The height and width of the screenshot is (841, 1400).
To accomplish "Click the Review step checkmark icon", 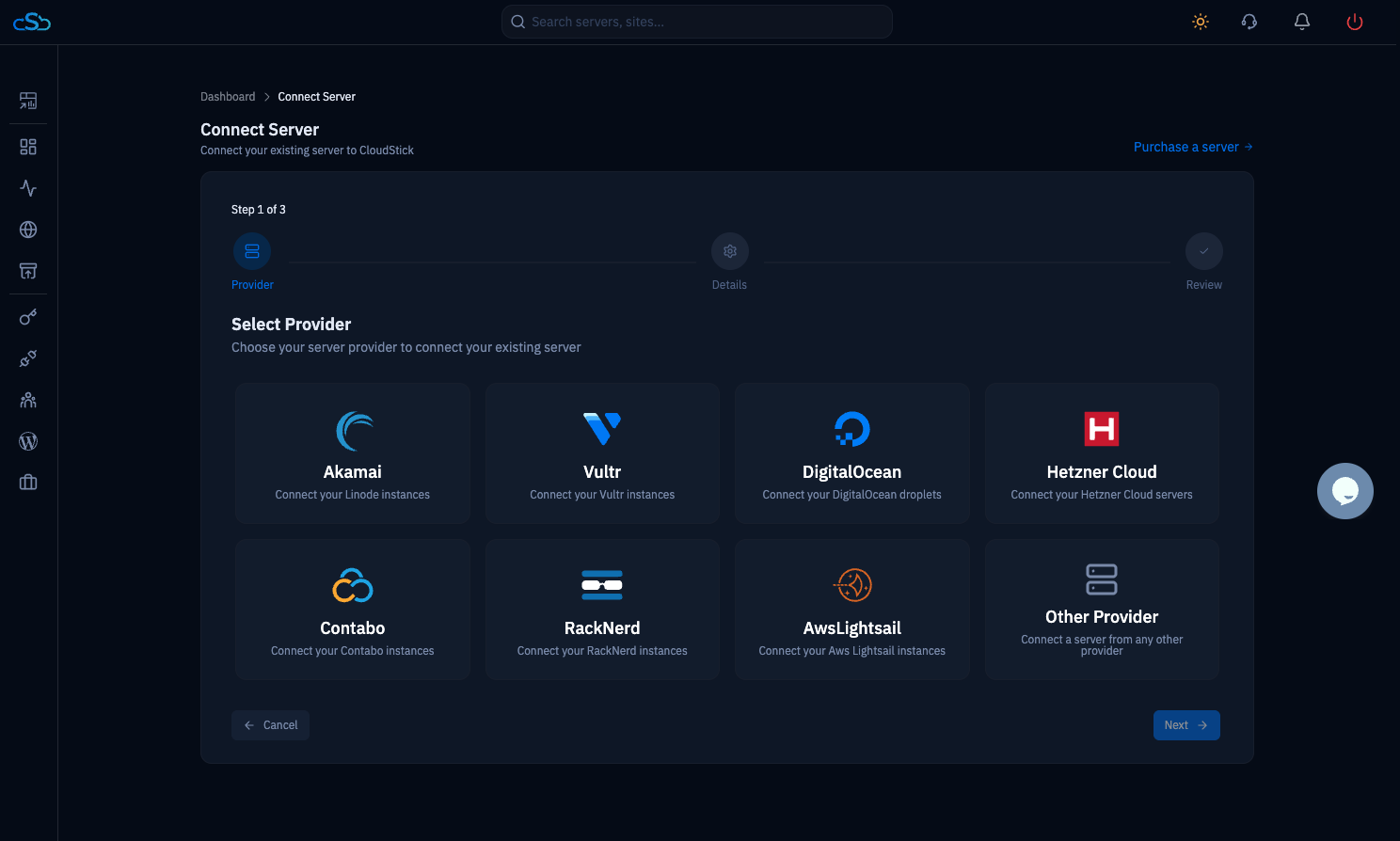I will [x=1204, y=251].
